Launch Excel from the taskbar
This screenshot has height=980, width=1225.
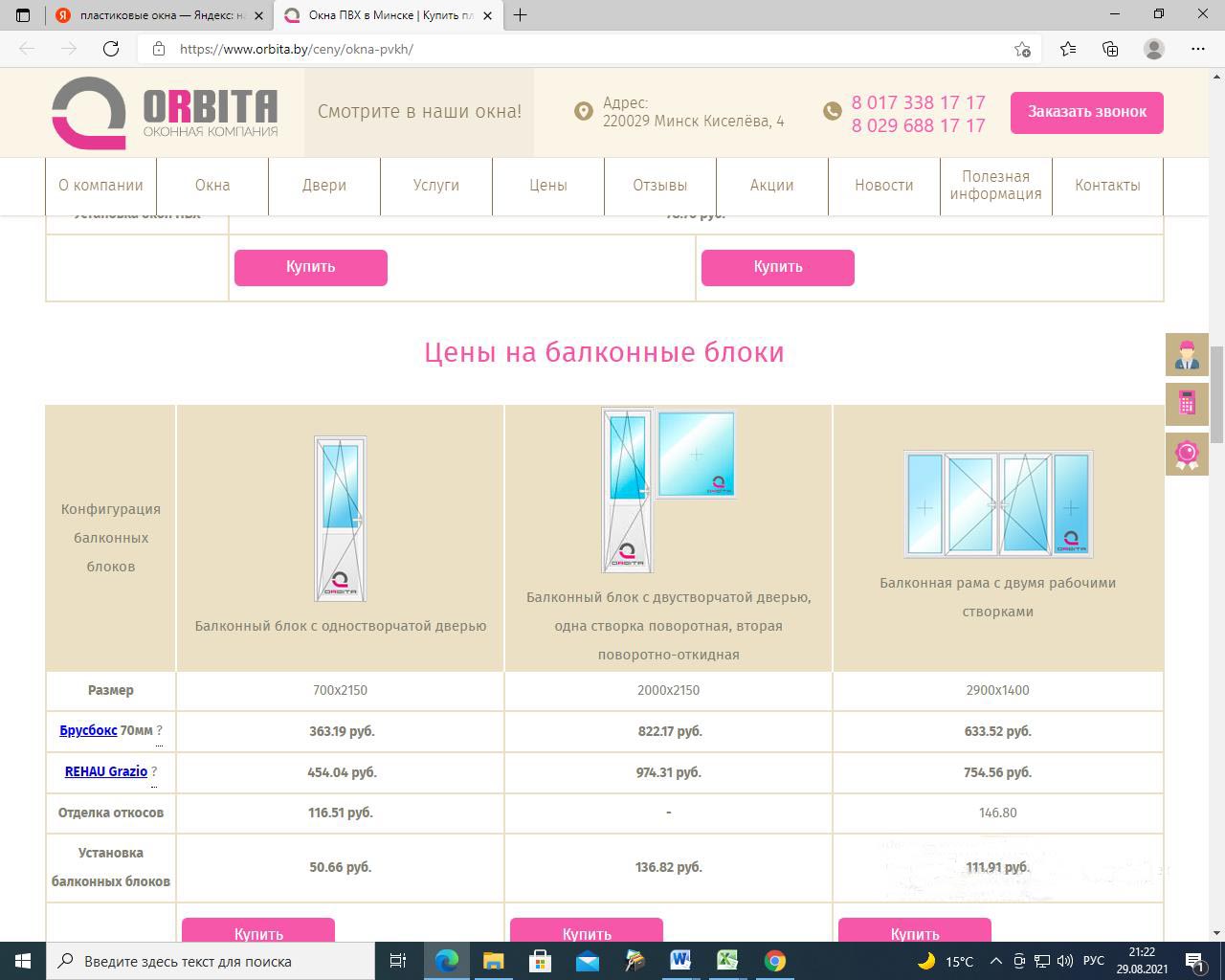727,961
